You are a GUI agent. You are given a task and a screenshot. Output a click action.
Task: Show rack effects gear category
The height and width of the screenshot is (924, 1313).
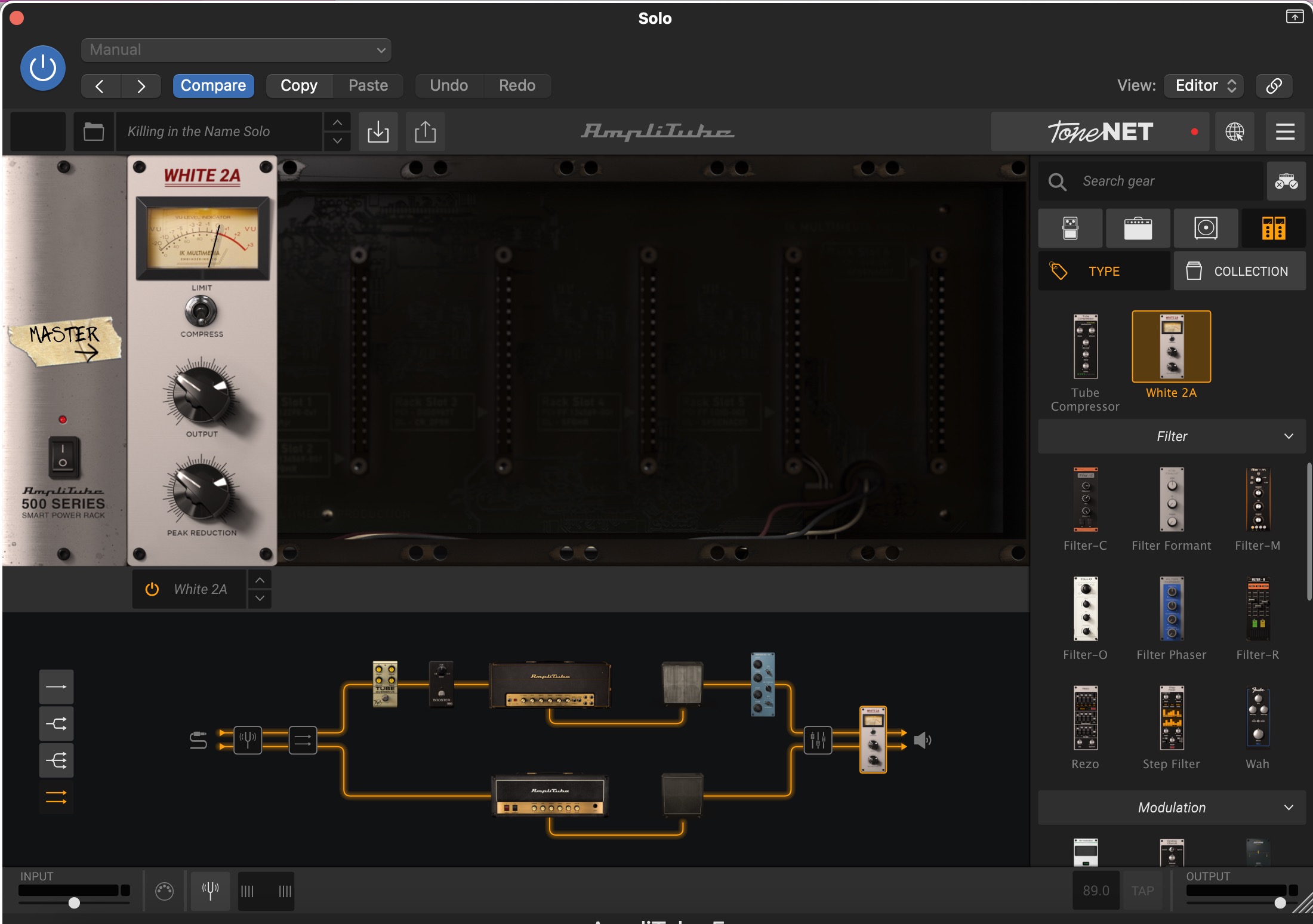pos(1274,228)
